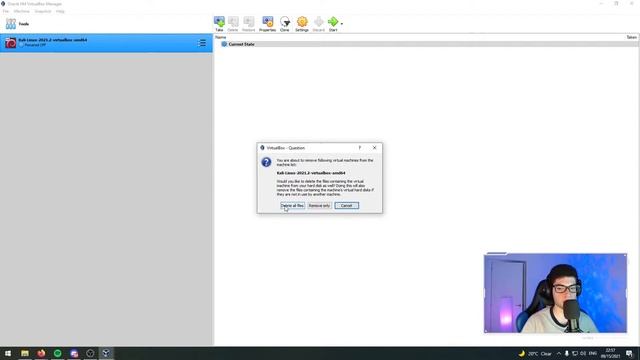Click the Taken column header

coord(631,37)
